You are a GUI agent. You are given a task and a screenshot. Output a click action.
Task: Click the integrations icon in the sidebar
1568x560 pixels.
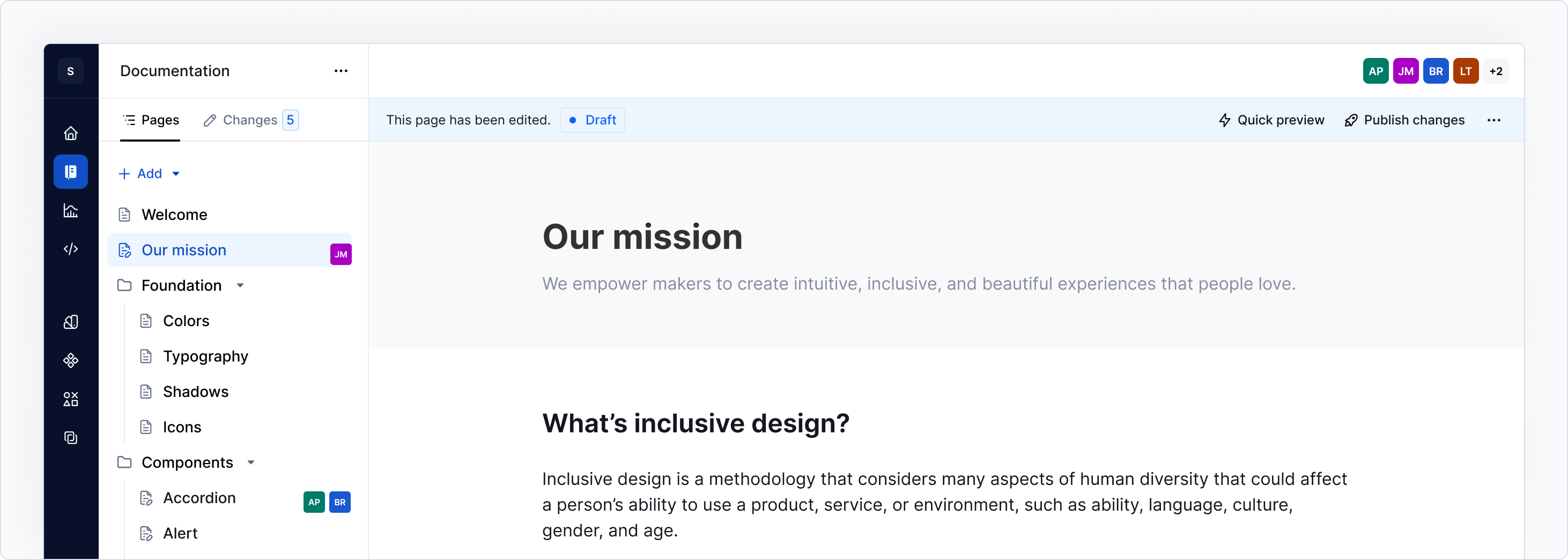71,399
